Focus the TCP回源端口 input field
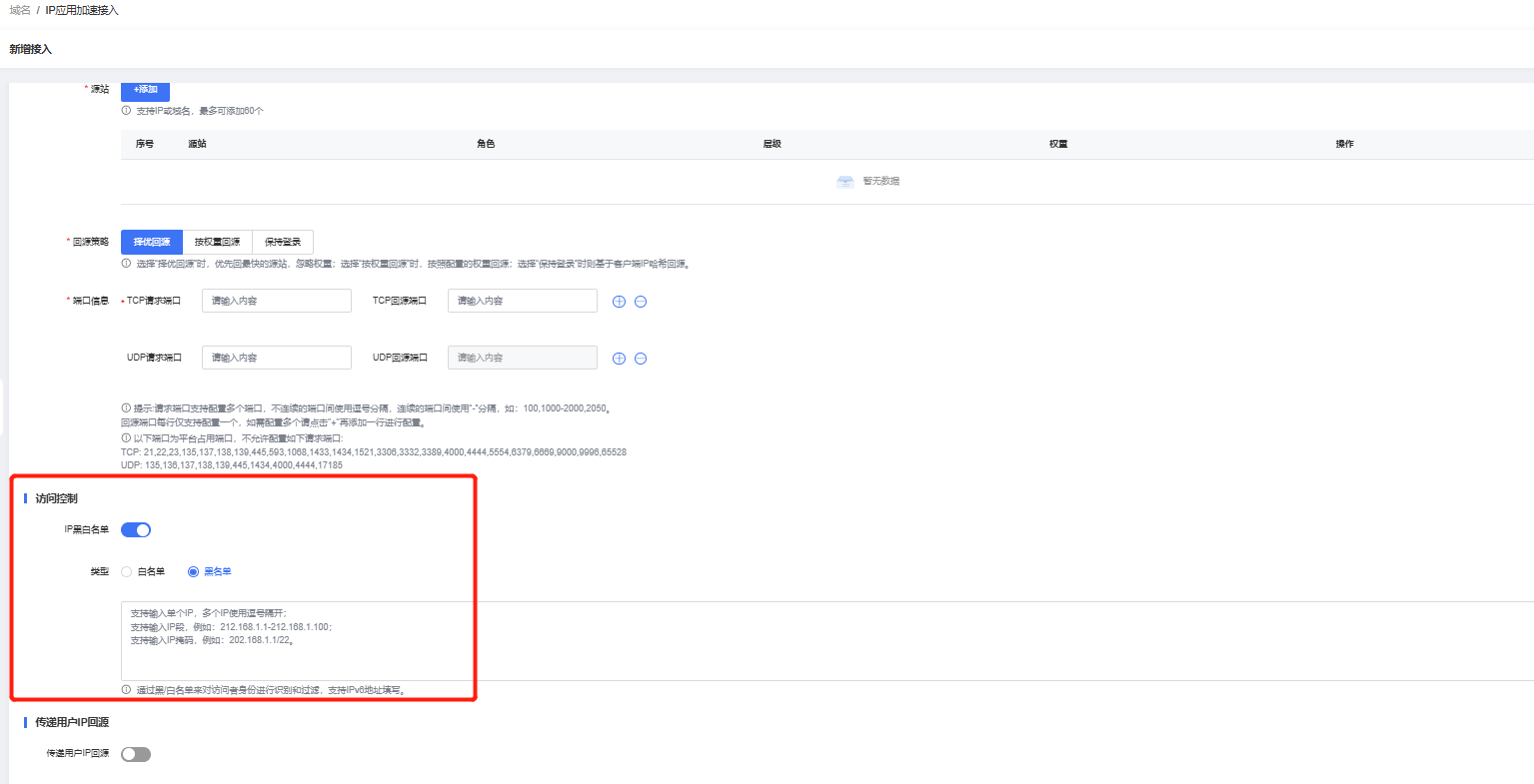This screenshot has width=1534, height=784. click(523, 301)
